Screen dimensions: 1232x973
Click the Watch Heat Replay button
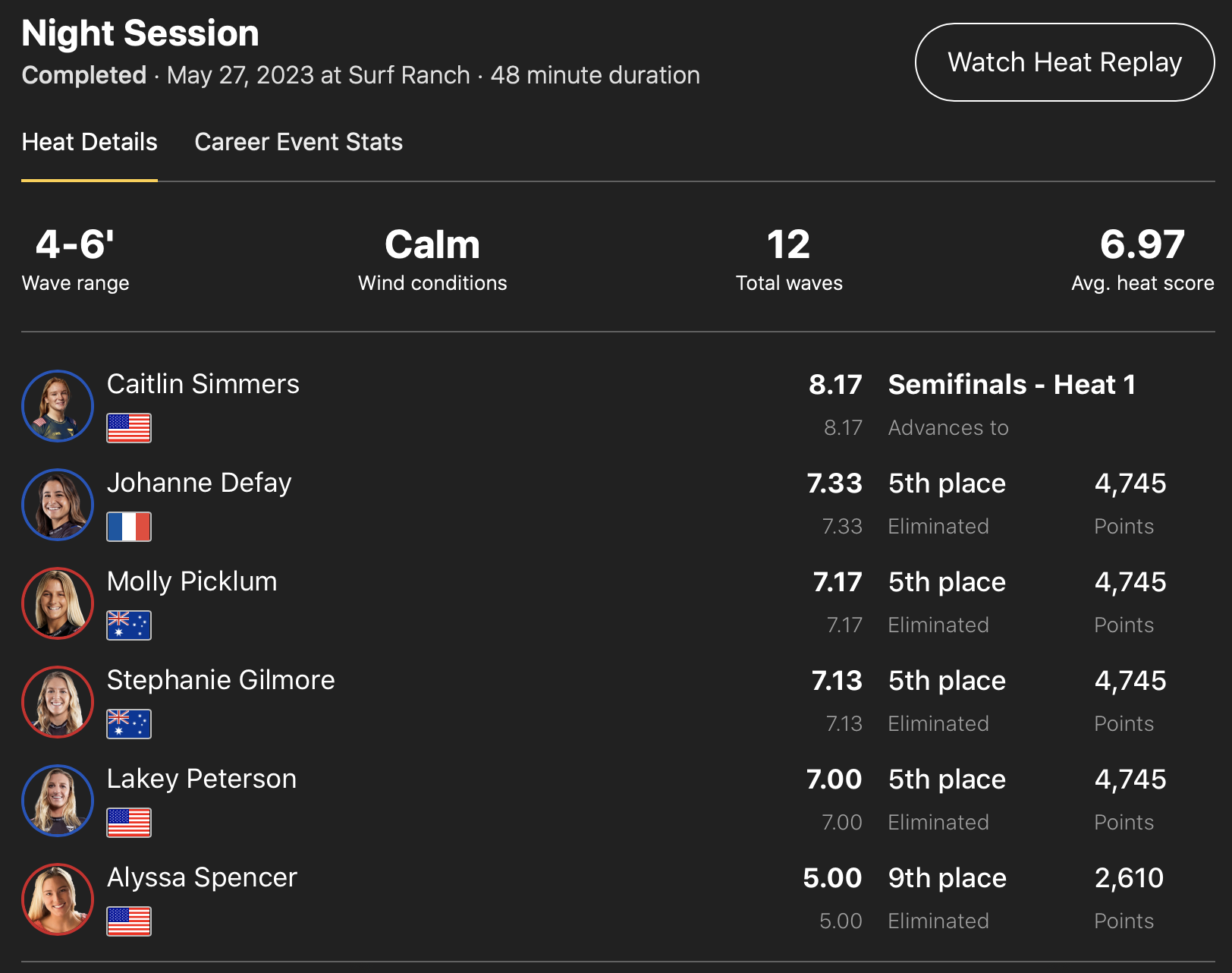point(1064,62)
